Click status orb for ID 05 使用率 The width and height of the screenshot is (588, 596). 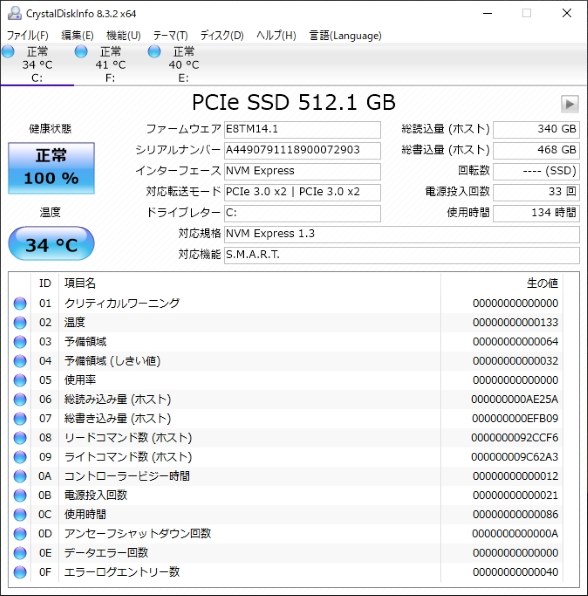point(20,380)
